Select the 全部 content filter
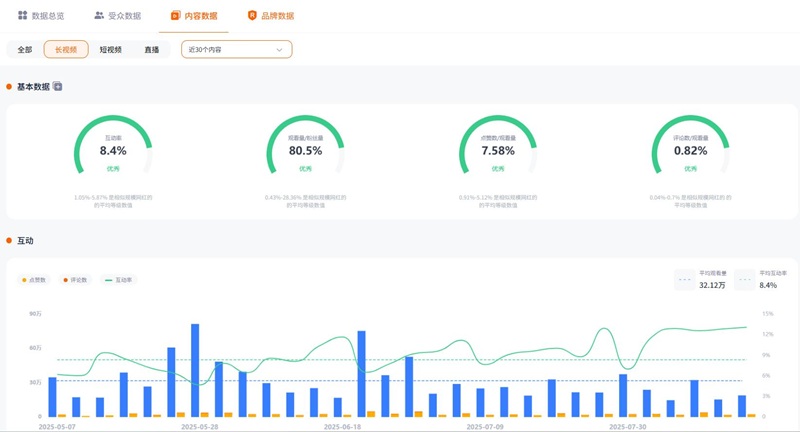 tap(25, 49)
